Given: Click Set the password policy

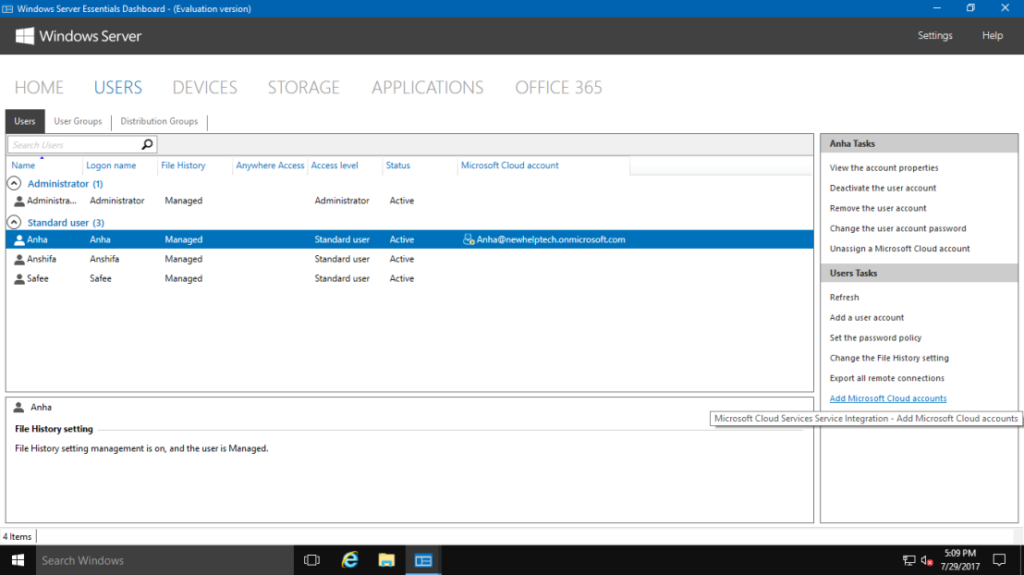Looking at the screenshot, I should (x=875, y=338).
